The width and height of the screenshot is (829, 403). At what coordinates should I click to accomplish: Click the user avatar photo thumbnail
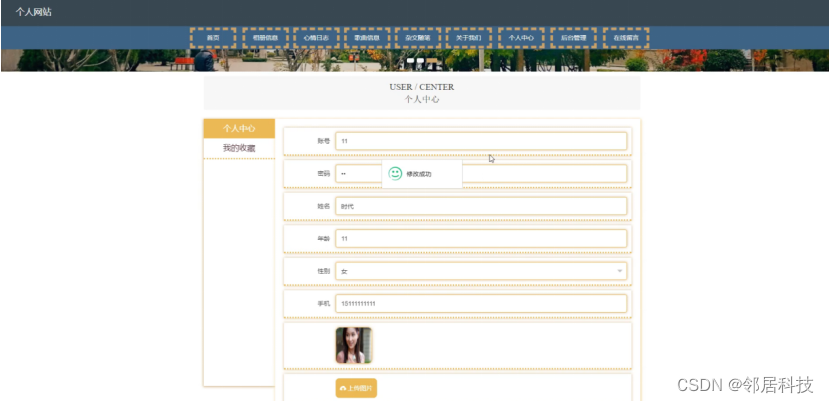coord(354,345)
